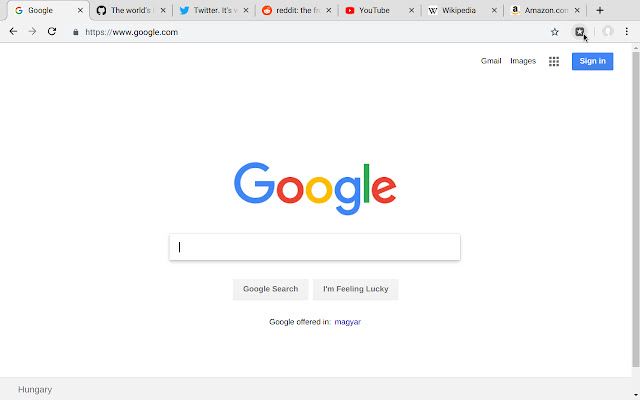
Task: Open the Google apps grid
Action: pos(554,61)
